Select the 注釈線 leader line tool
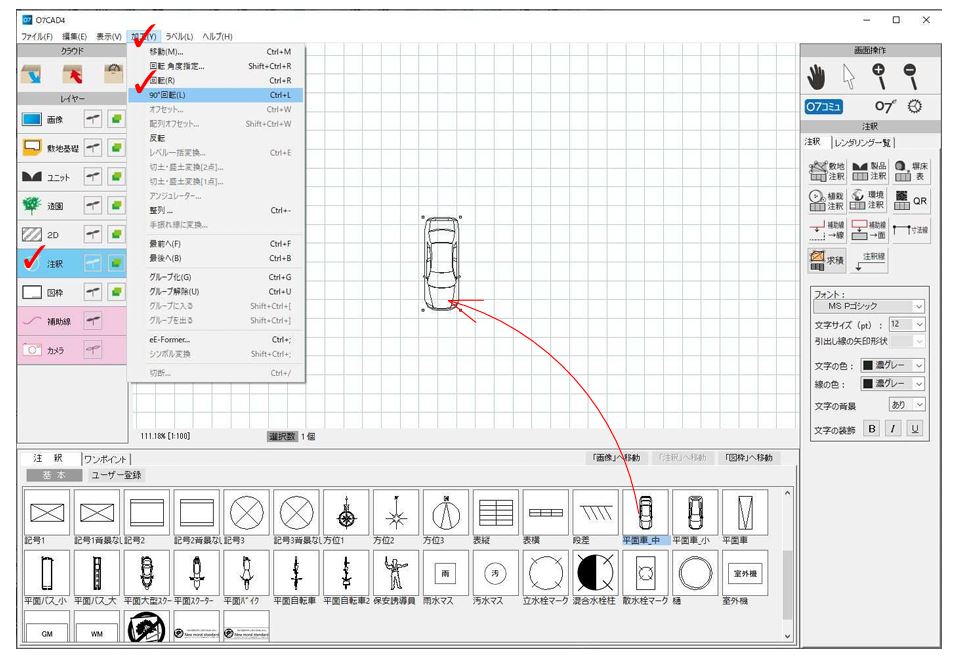967x660 pixels. pyautogui.click(x=868, y=260)
